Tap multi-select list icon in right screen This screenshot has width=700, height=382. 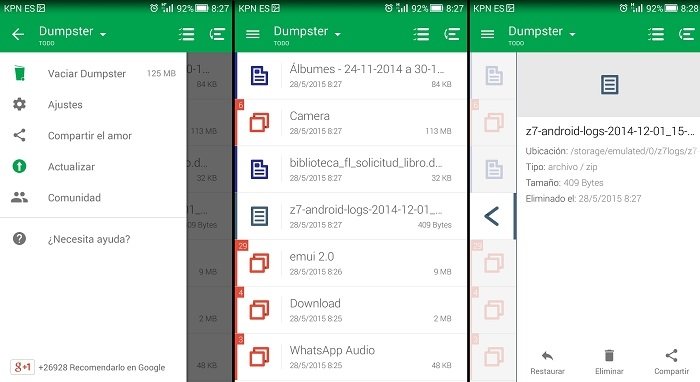(x=656, y=34)
